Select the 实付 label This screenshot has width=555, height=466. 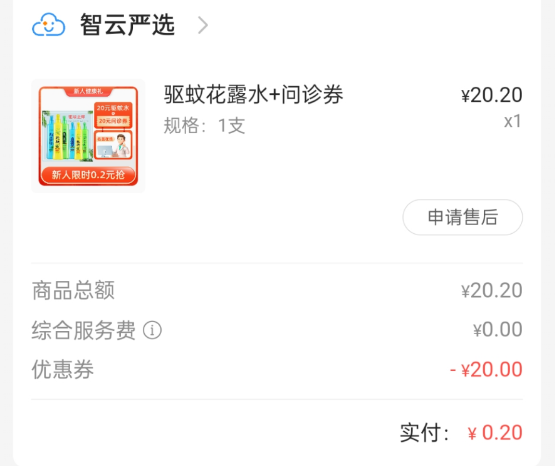click(x=424, y=432)
